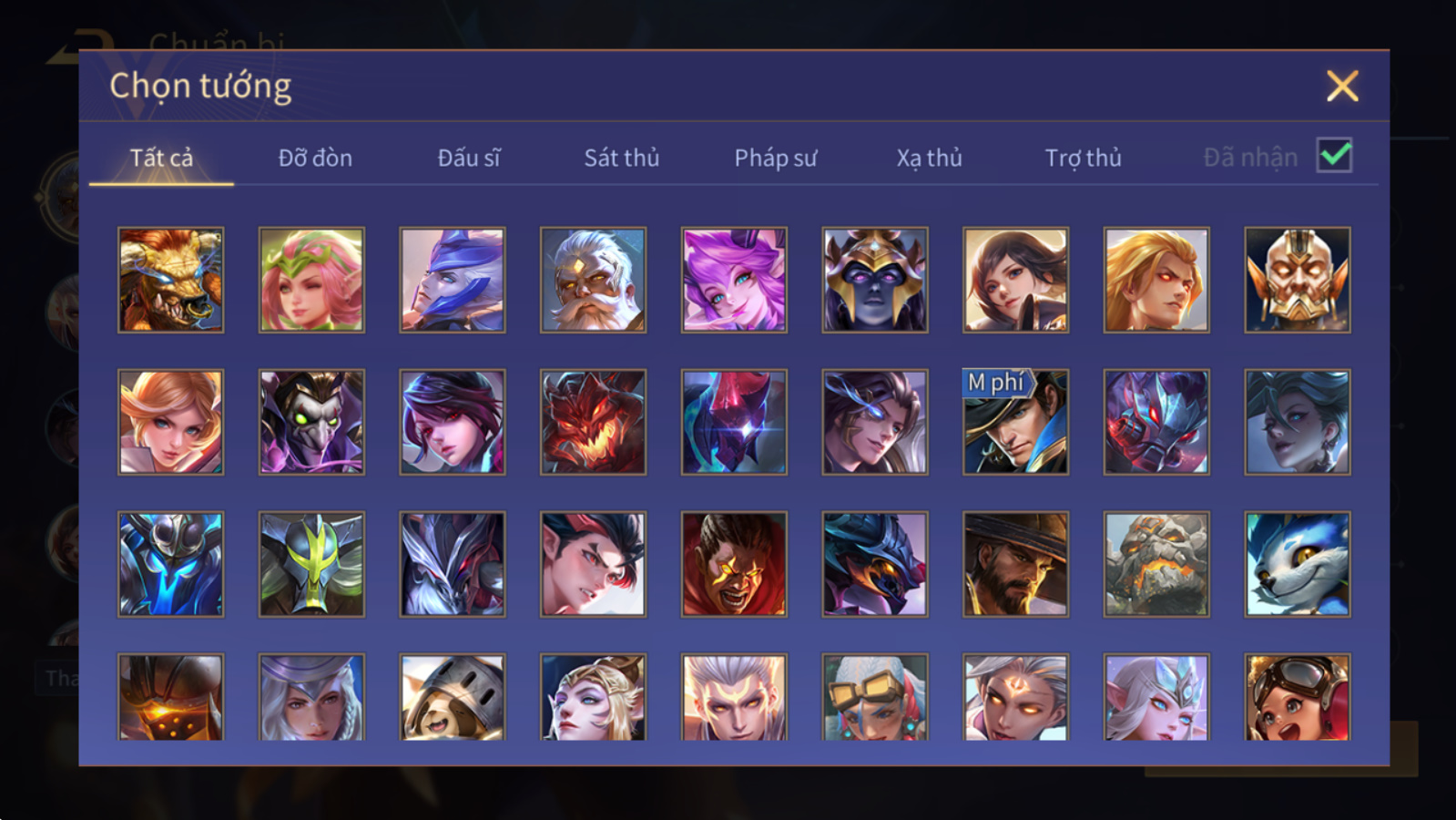Screen dimensions: 1456x820
Task: Choose the stone golem hero portrait
Action: [x=1156, y=564]
